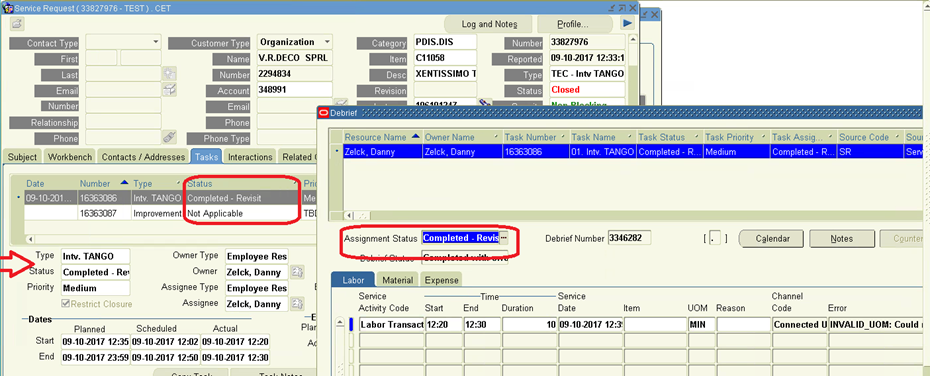Open the Interactions tab

(x=250, y=157)
